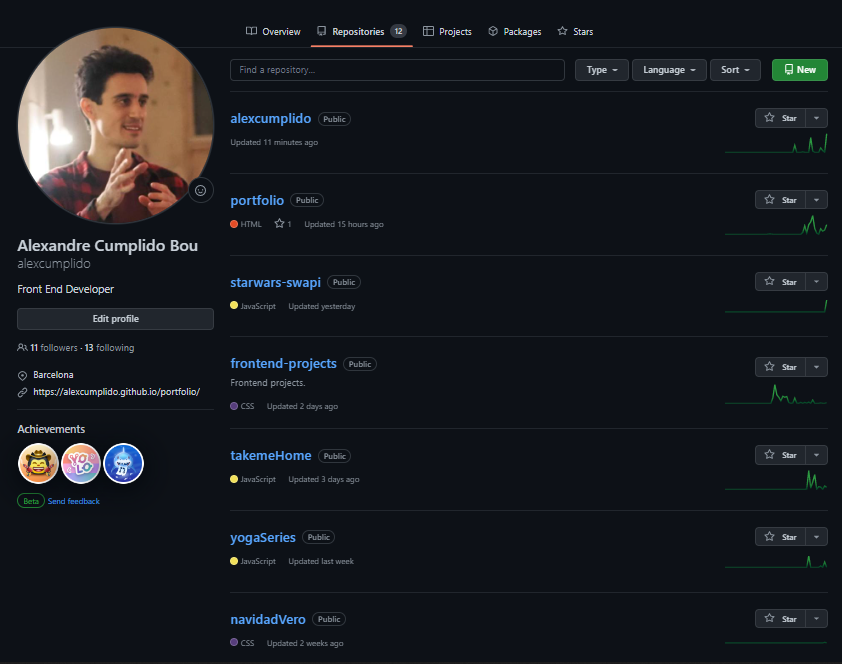Viewport: 842px width, 664px height.
Task: Open star list dropdown for takemeHome
Action: tap(816, 455)
